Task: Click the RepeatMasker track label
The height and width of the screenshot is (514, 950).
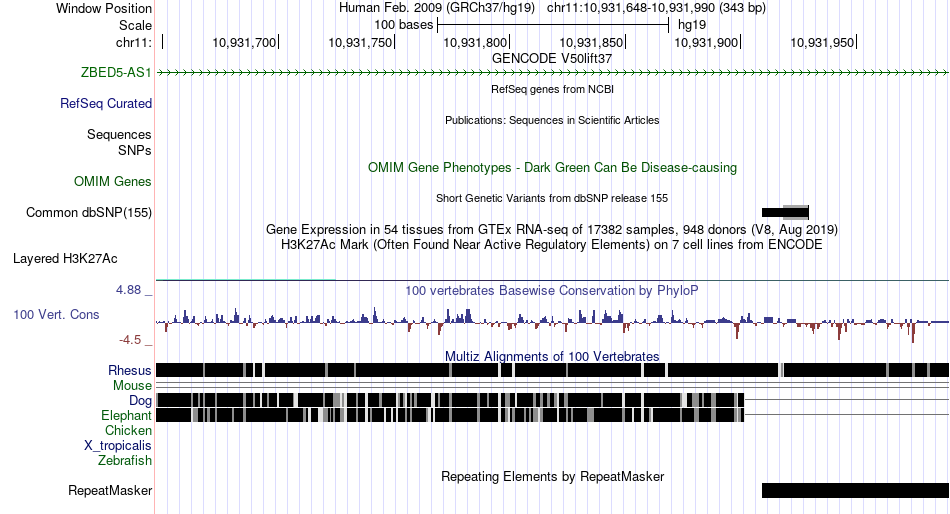Action: (x=110, y=490)
